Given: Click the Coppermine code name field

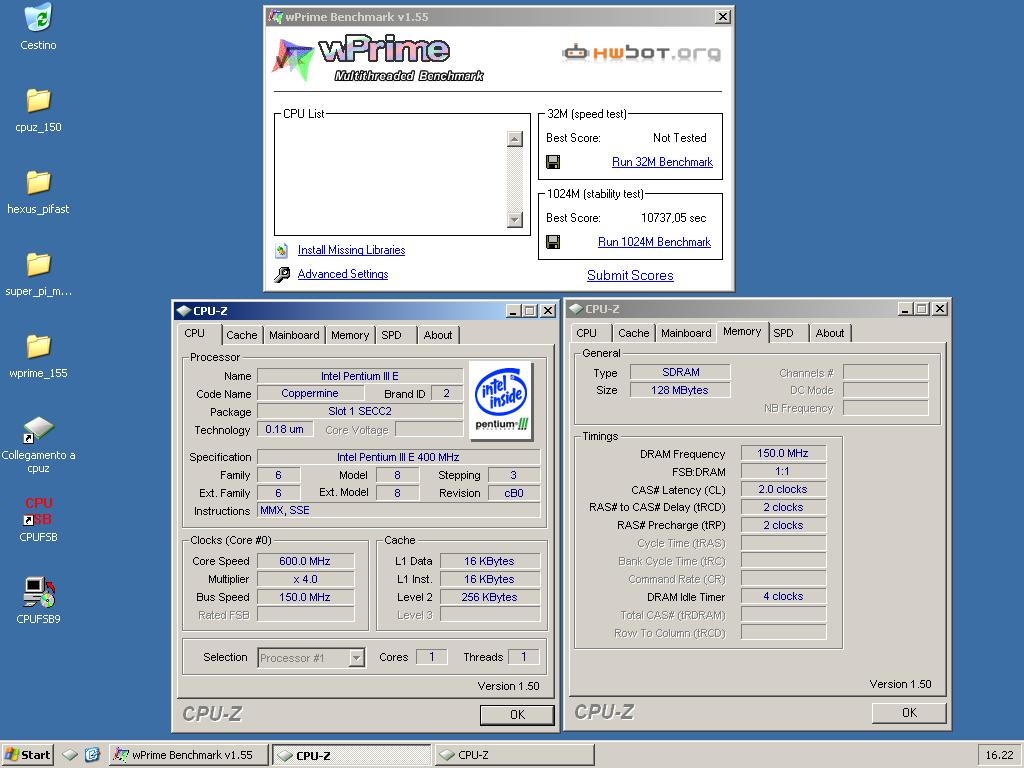Looking at the screenshot, I should (310, 393).
